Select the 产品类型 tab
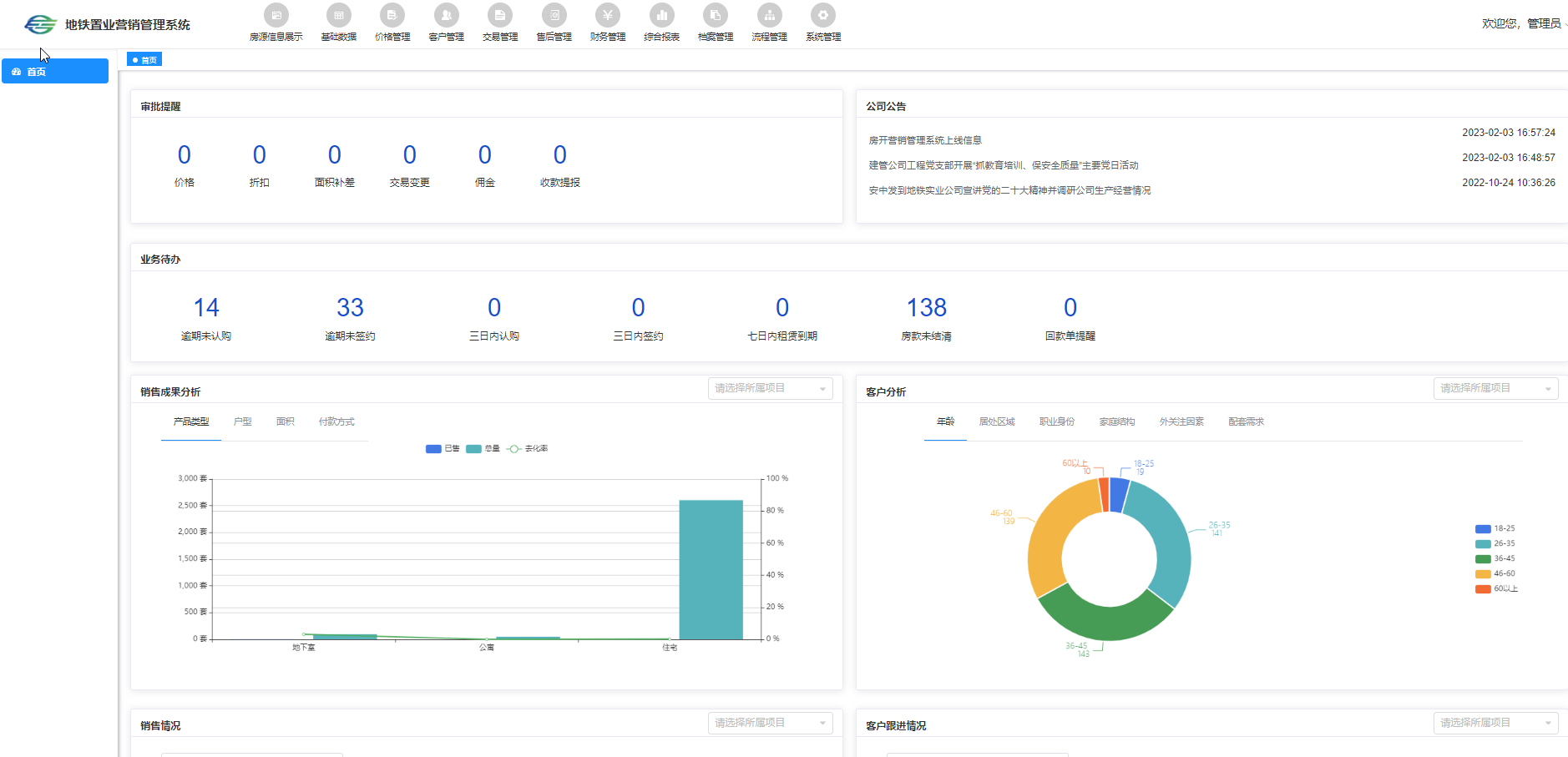Image resolution: width=1568 pixels, height=757 pixels. (x=191, y=421)
